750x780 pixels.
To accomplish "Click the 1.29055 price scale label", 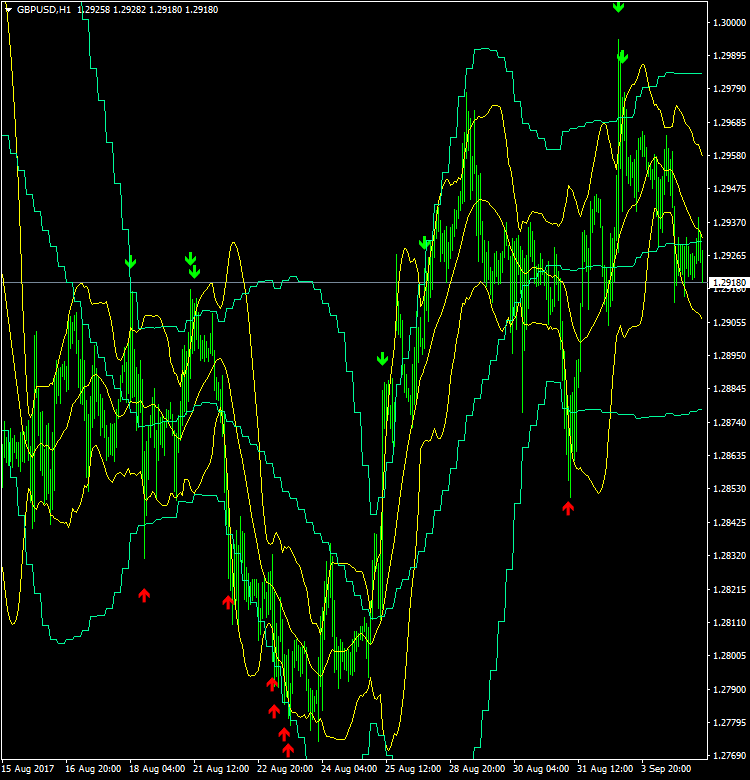I will pos(729,323).
